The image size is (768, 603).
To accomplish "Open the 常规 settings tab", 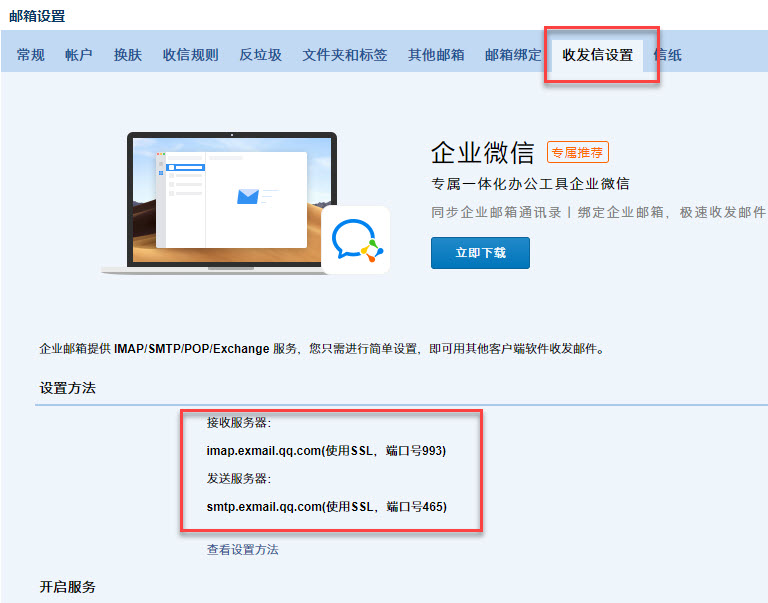I will tap(31, 55).
